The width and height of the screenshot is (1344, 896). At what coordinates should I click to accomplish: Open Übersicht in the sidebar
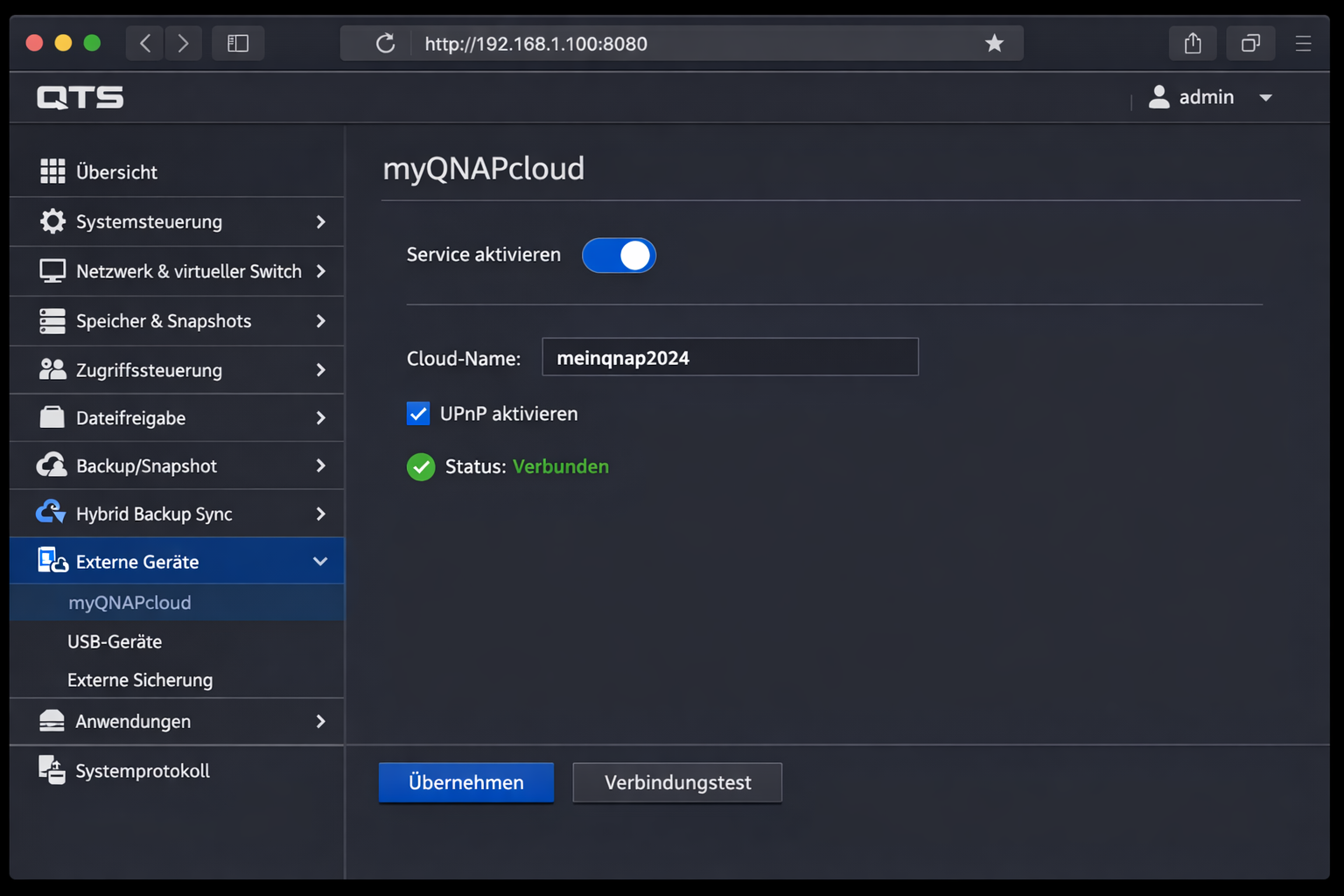(x=177, y=172)
